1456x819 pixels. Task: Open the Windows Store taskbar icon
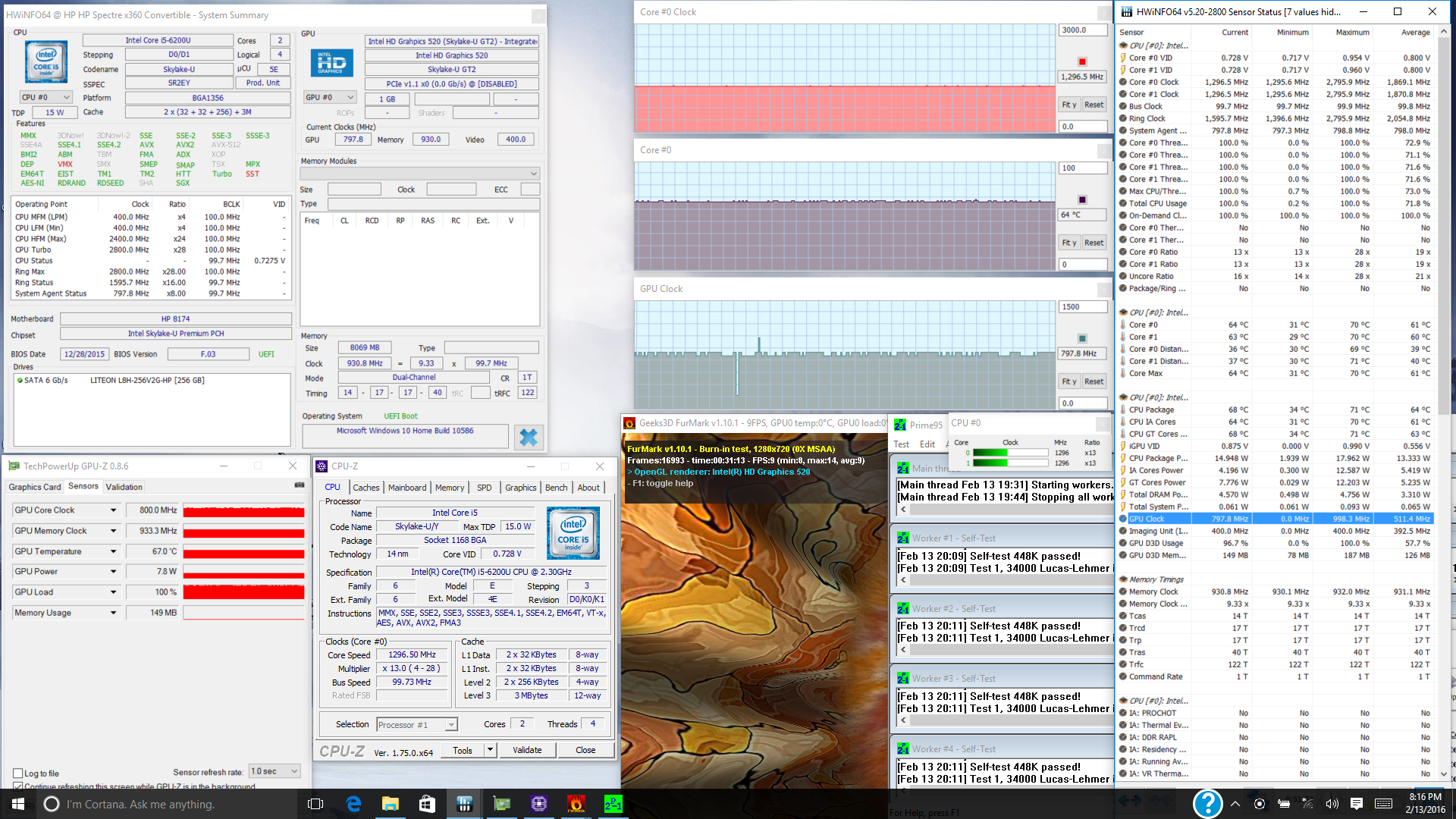coord(427,804)
